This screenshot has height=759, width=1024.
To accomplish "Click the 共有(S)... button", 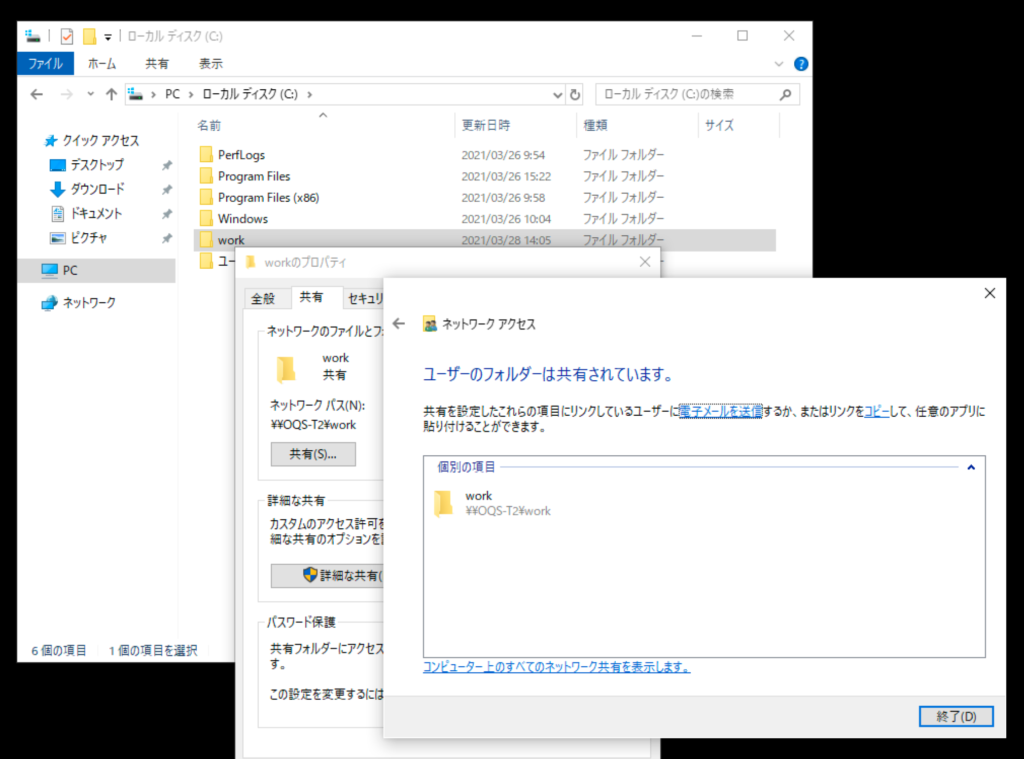I will coord(313,454).
